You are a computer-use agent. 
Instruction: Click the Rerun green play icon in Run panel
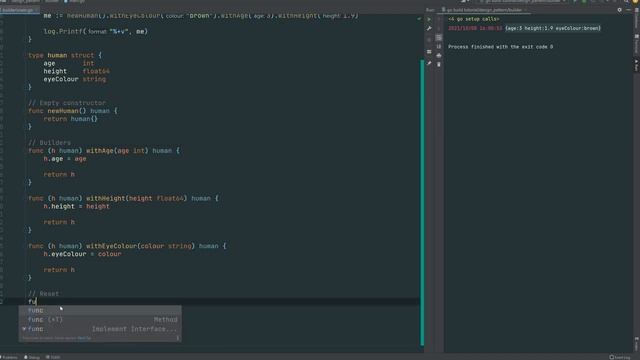[x=429, y=19]
